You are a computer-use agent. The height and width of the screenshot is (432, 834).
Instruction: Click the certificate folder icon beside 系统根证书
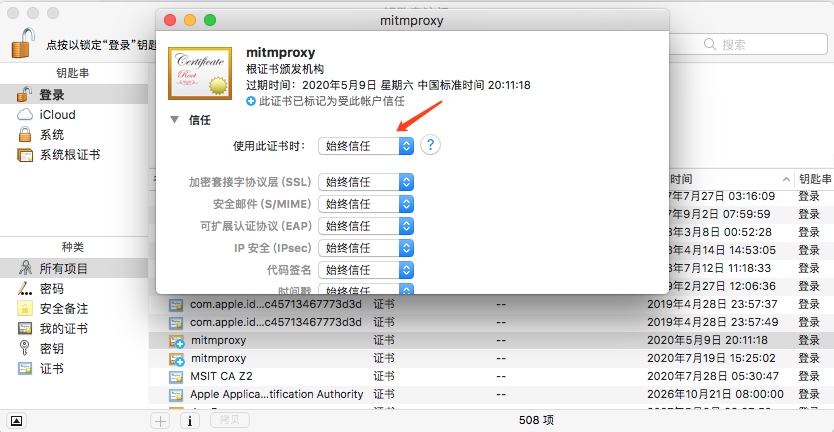[24, 155]
